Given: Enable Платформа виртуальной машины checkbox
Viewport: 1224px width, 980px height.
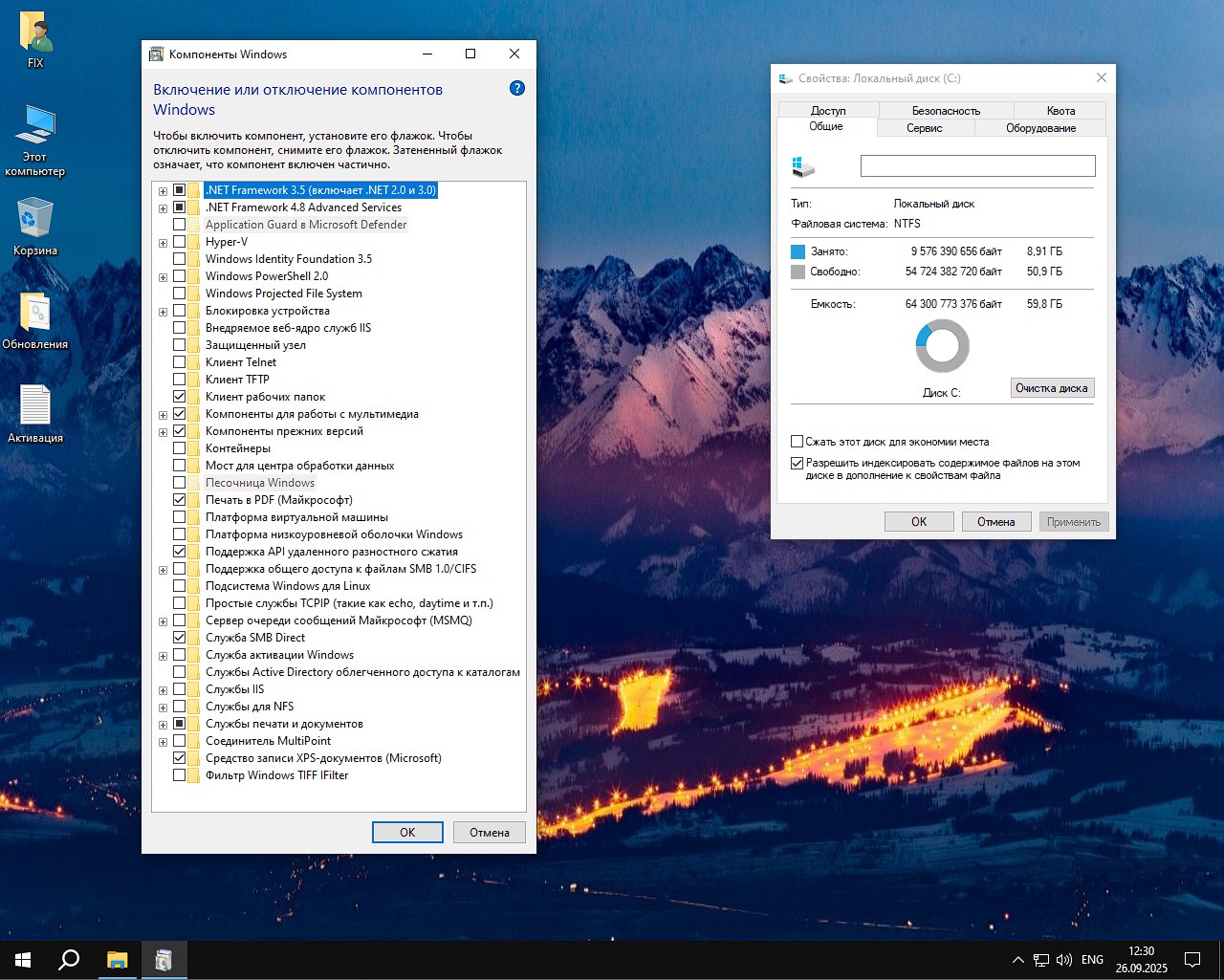Looking at the screenshot, I should point(179,517).
